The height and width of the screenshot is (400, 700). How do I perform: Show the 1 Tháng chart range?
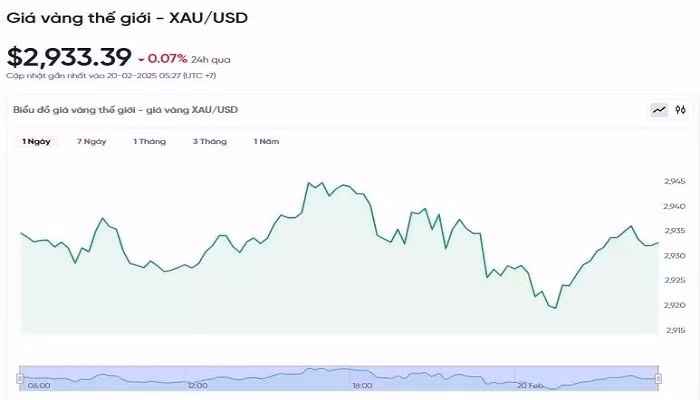(x=150, y=141)
